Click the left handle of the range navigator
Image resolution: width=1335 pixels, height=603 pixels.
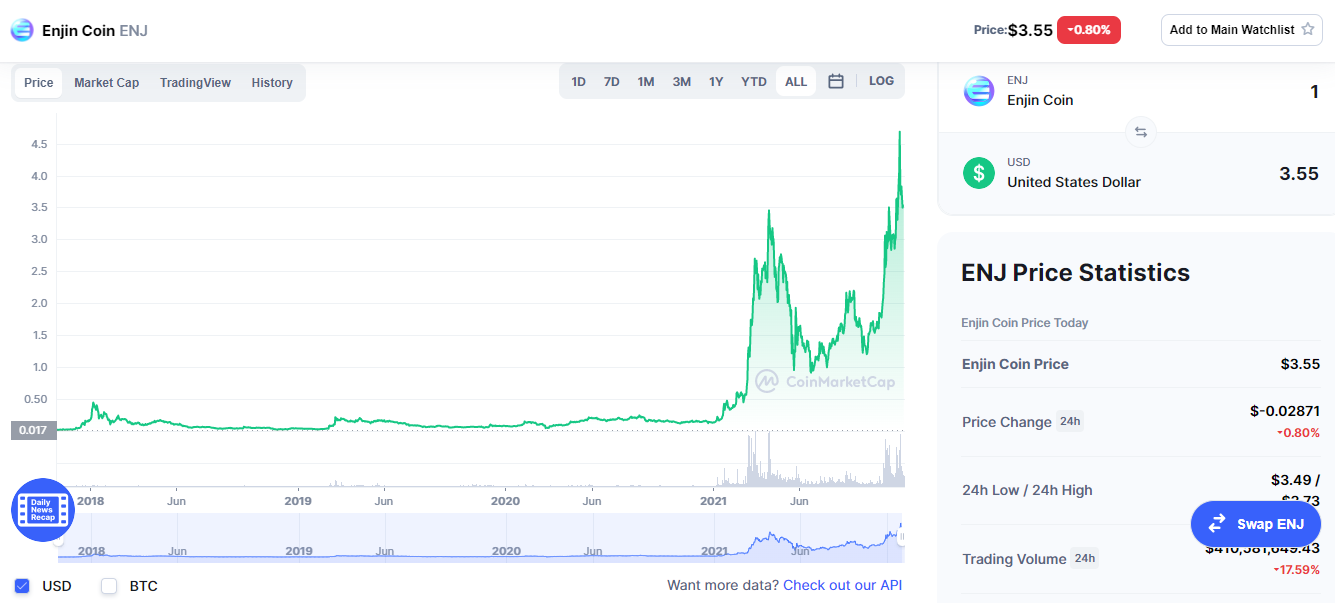click(x=59, y=538)
